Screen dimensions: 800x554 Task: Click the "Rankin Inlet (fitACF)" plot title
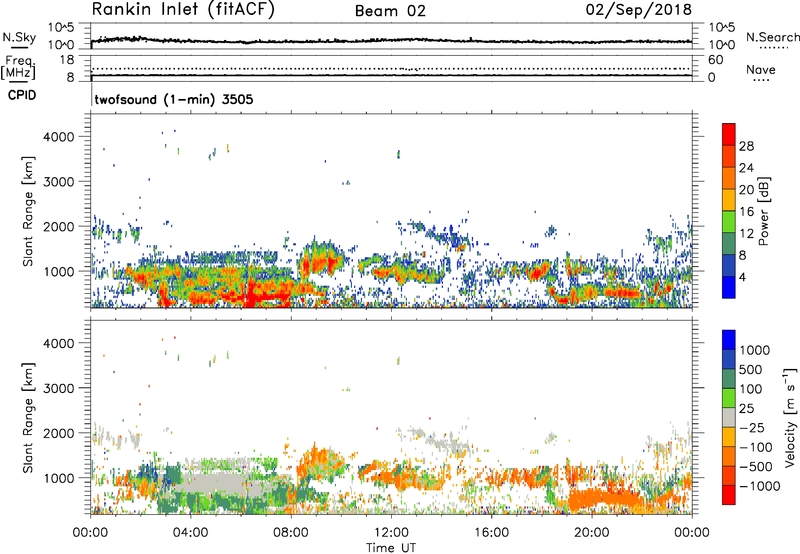click(183, 10)
